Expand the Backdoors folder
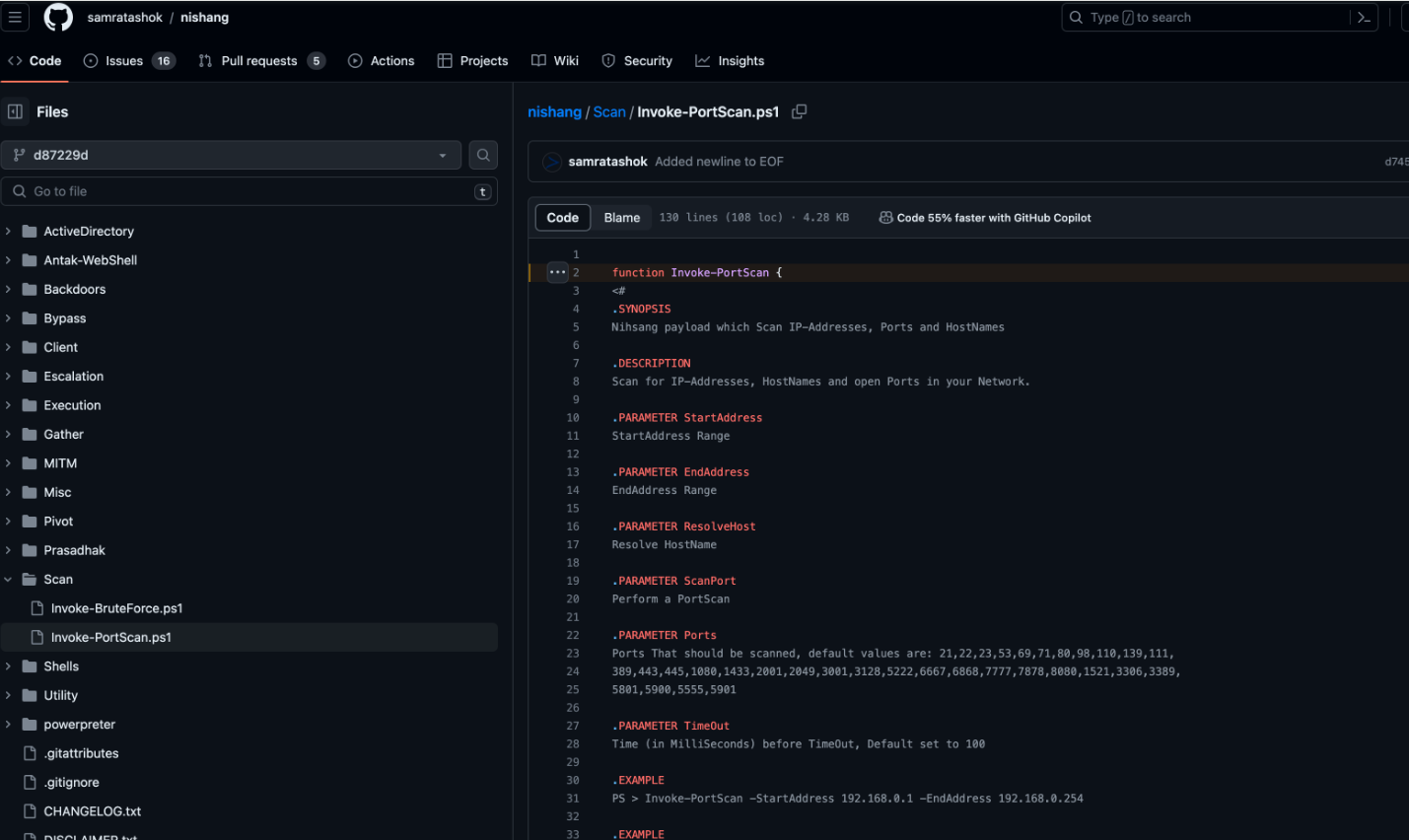The image size is (1409, 840). tap(8, 290)
